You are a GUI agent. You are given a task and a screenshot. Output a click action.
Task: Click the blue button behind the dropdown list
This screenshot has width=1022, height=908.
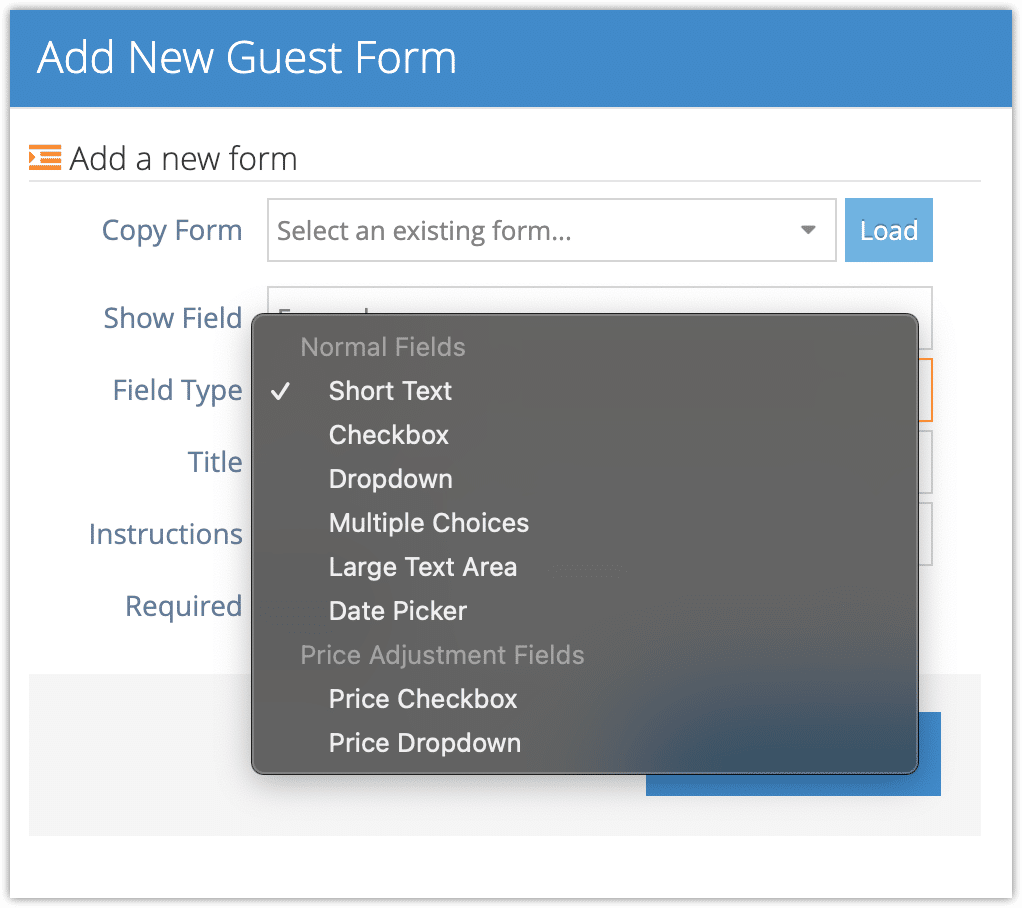tap(929, 754)
